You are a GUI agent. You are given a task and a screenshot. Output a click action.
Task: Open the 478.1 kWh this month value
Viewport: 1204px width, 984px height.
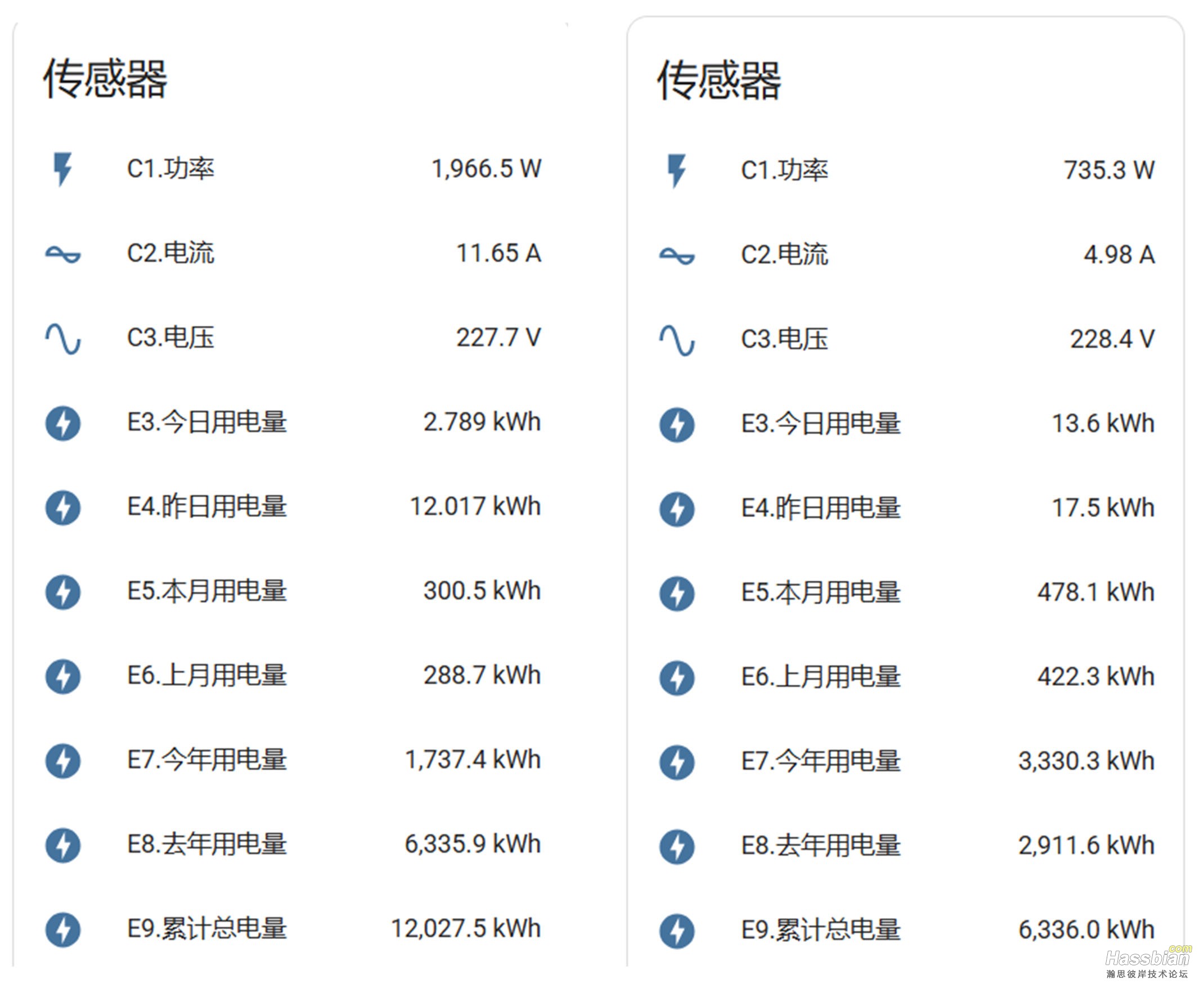tap(1097, 593)
